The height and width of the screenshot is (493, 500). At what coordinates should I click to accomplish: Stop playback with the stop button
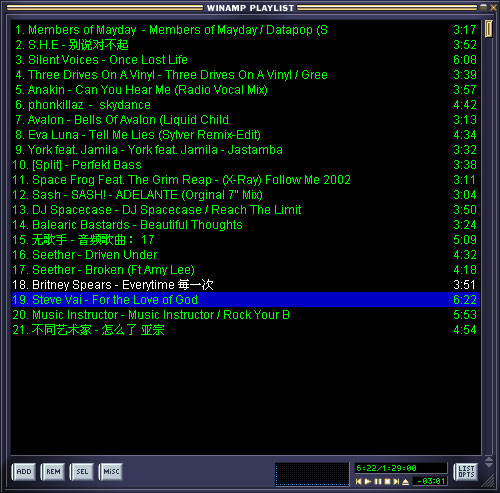(x=387, y=481)
